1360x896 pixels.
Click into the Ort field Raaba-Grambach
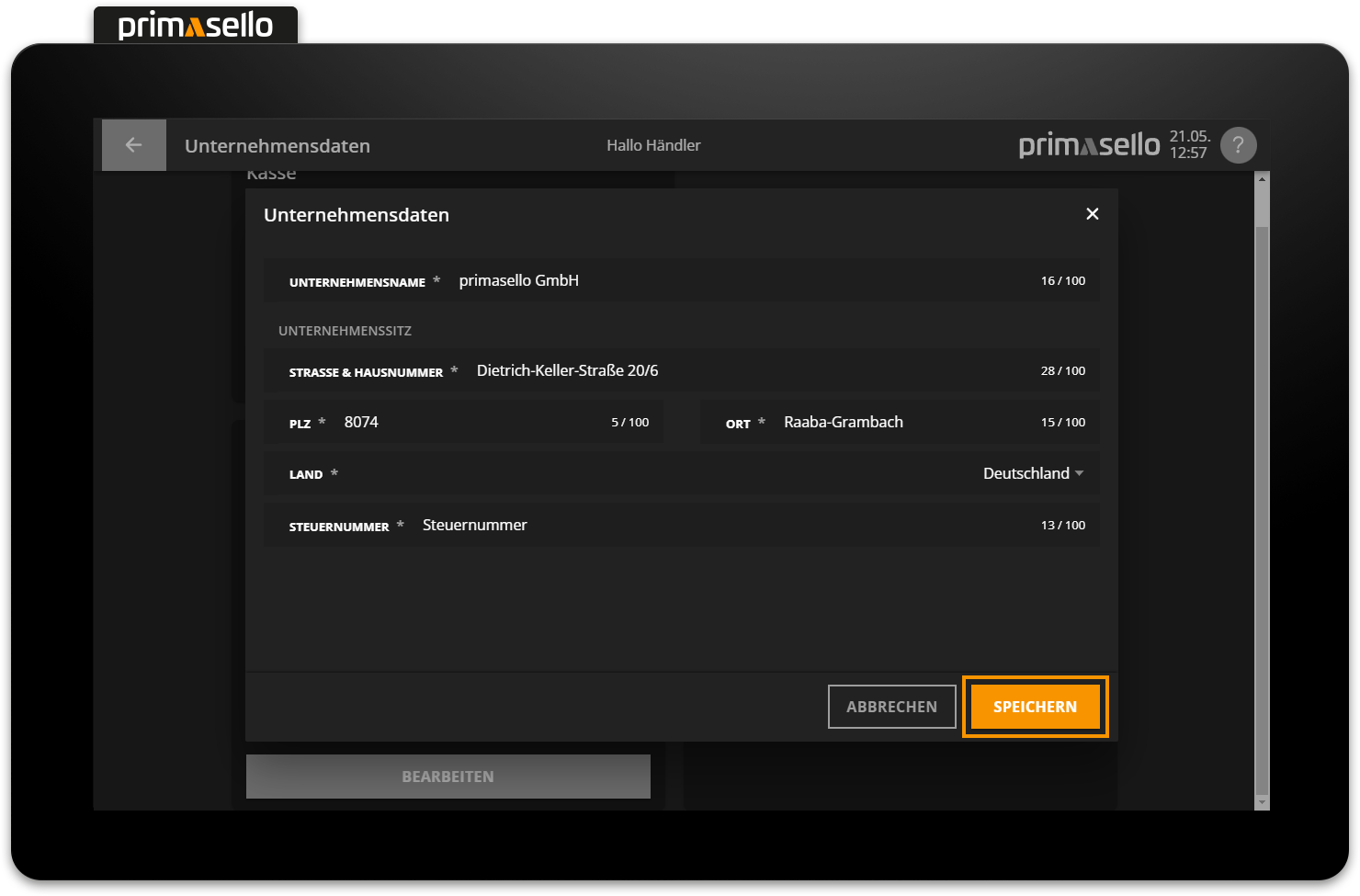click(901, 423)
